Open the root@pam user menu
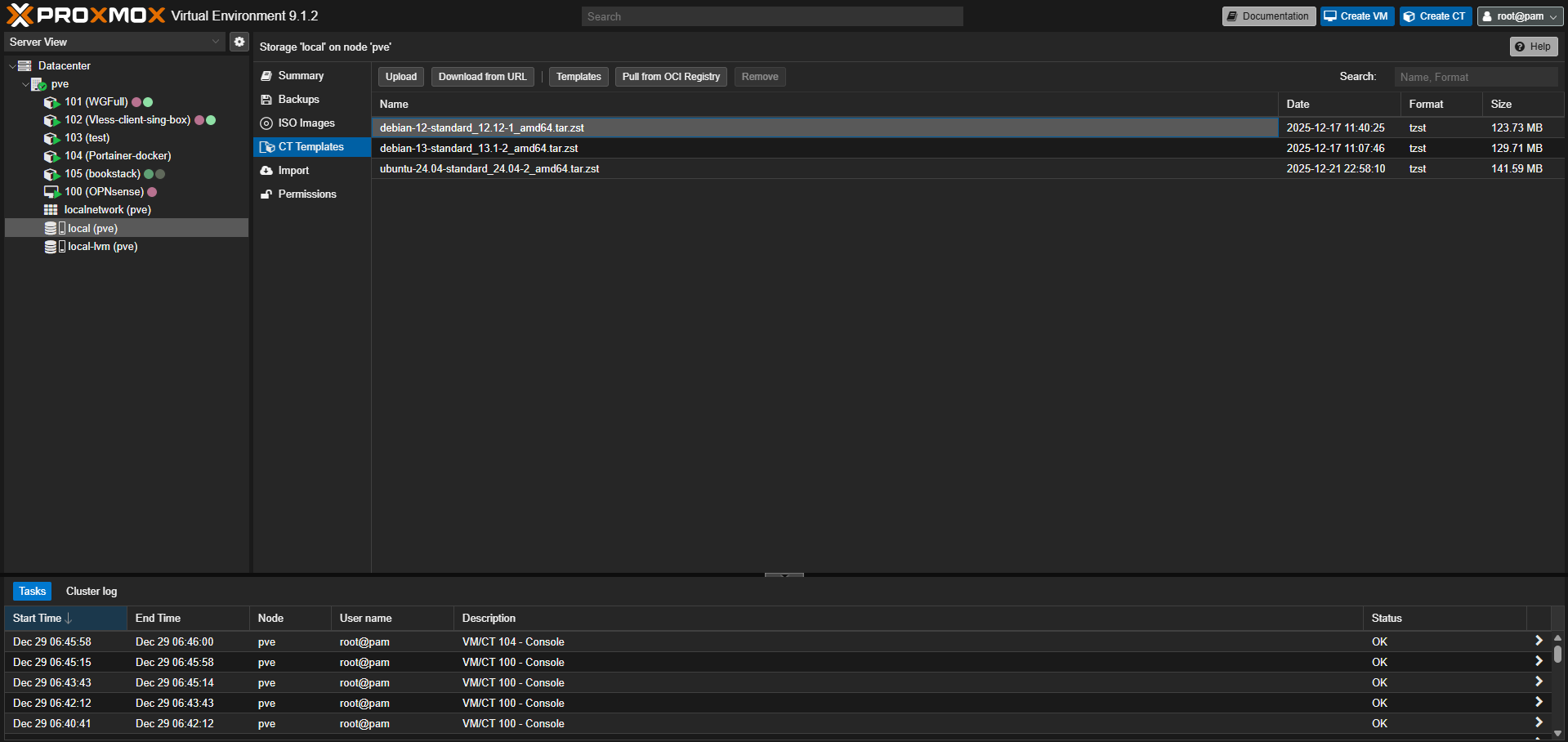This screenshot has width=1568, height=742. [x=1521, y=16]
